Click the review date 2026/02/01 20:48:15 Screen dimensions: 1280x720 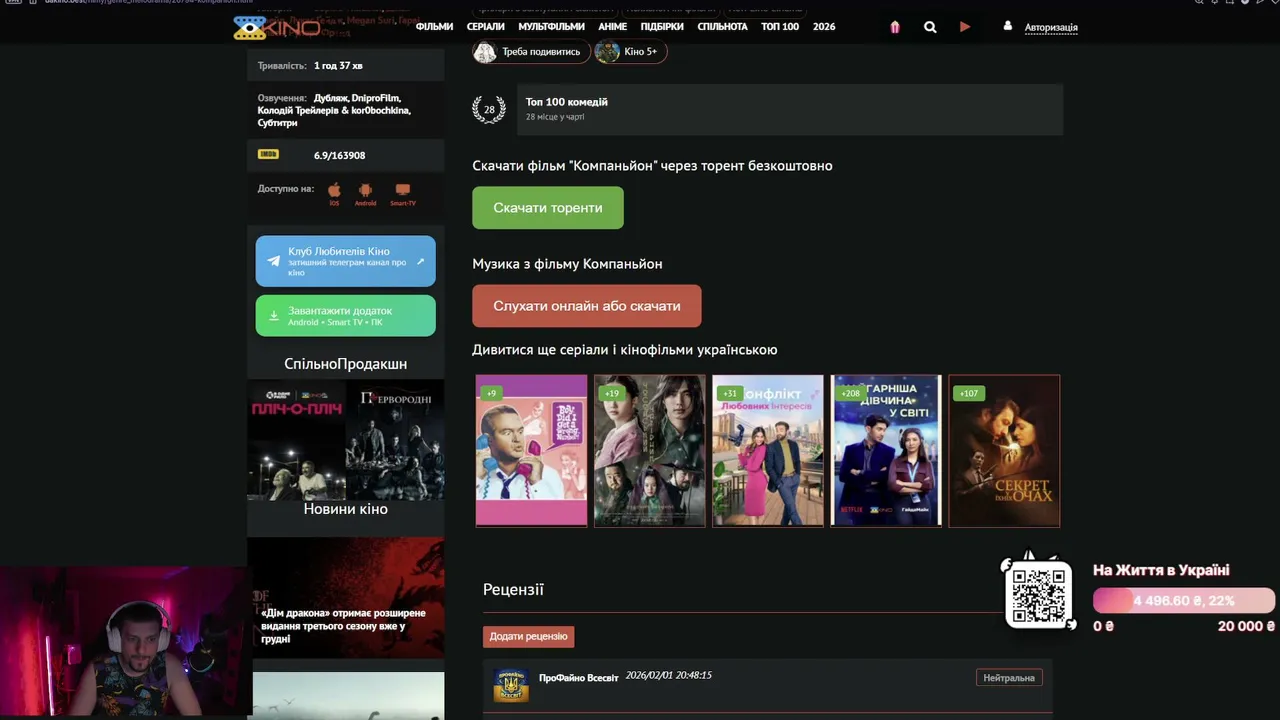pos(669,676)
